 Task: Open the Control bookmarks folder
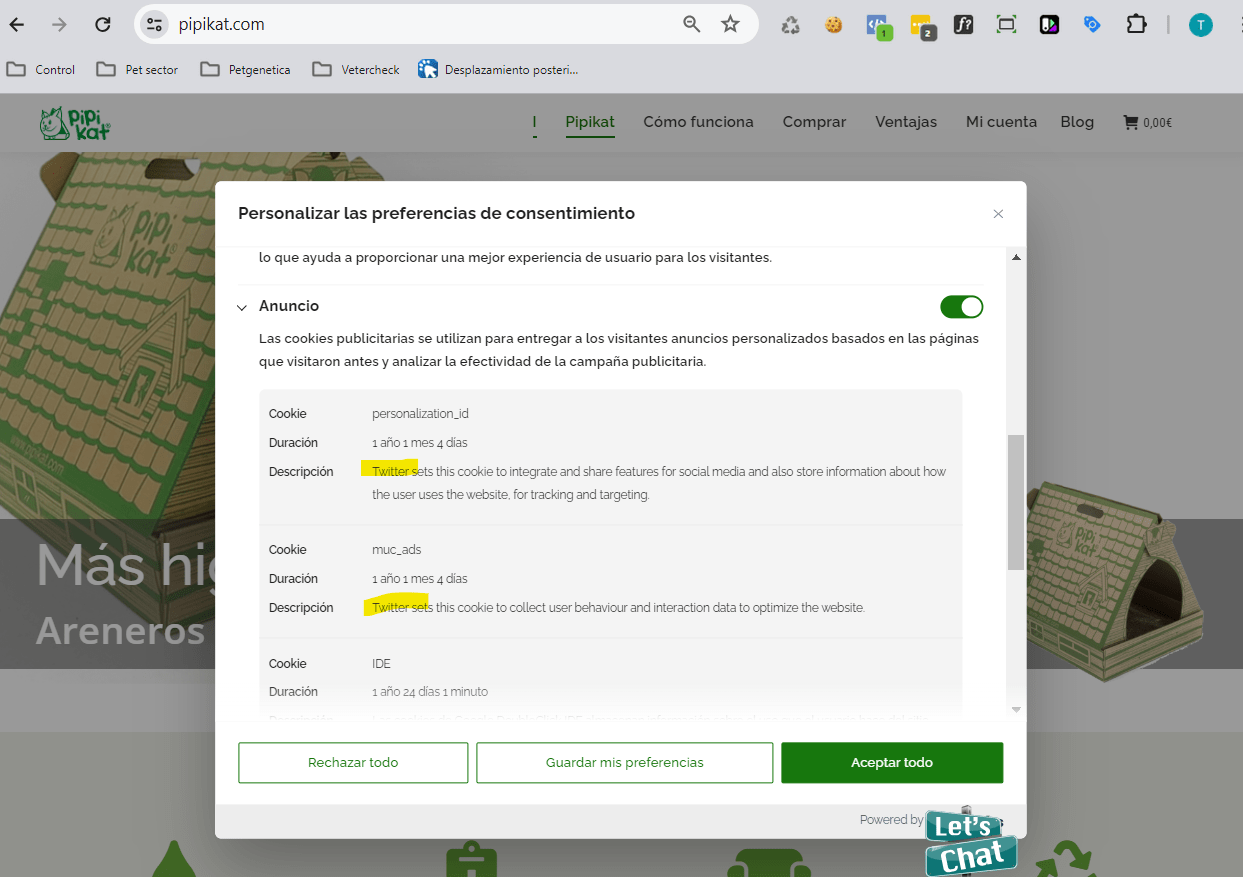click(41, 69)
